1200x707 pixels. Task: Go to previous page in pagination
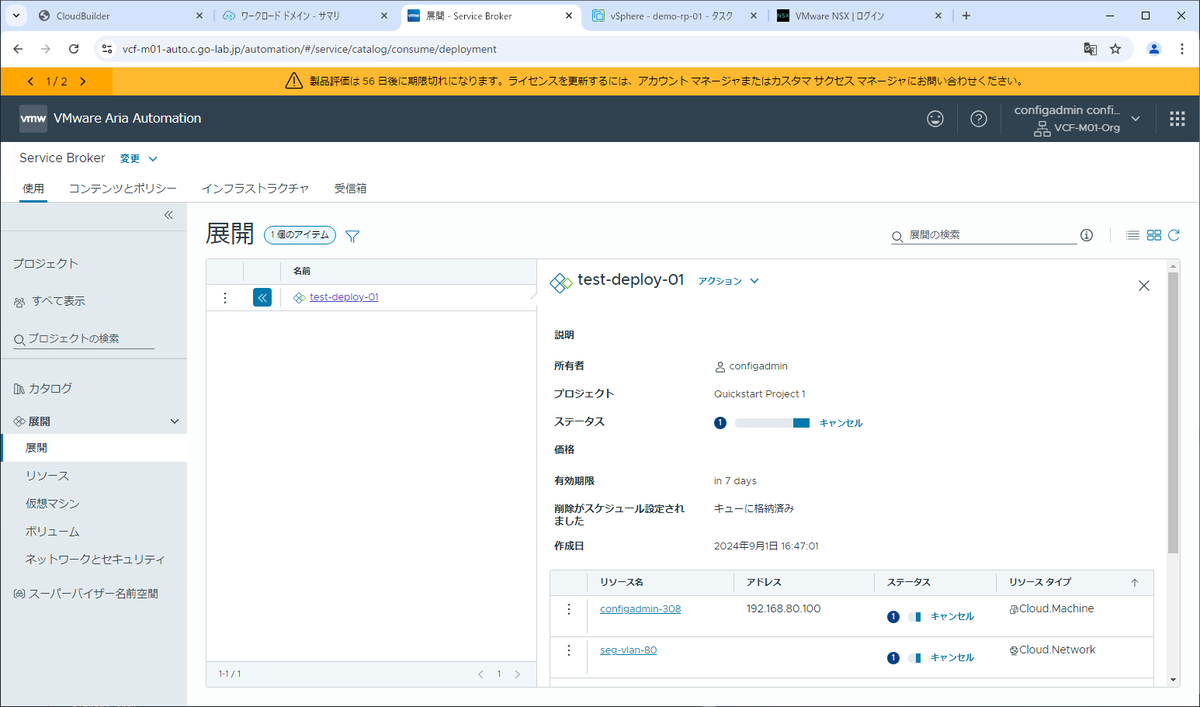(x=480, y=674)
